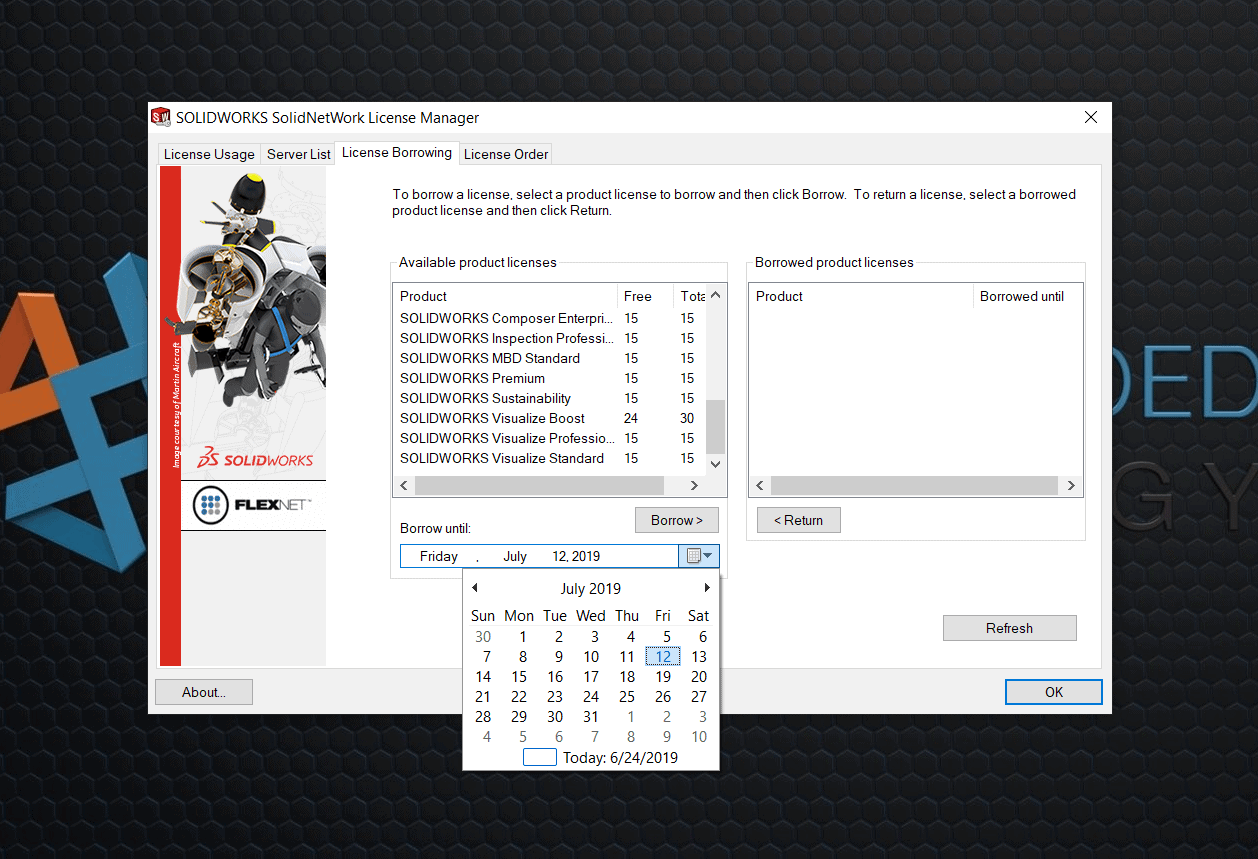Close the License Manager window
Screen dimensions: 1258x859
pos(1090,117)
